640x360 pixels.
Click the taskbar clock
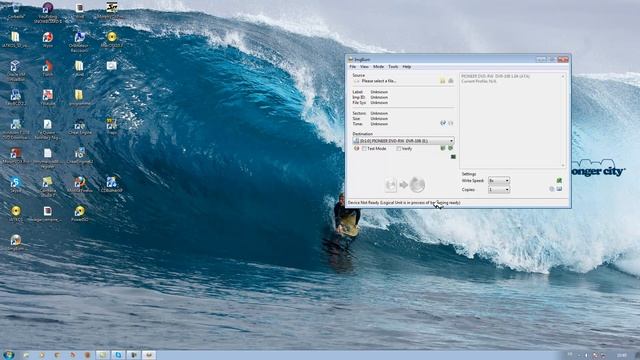pyautogui.click(x=621, y=355)
